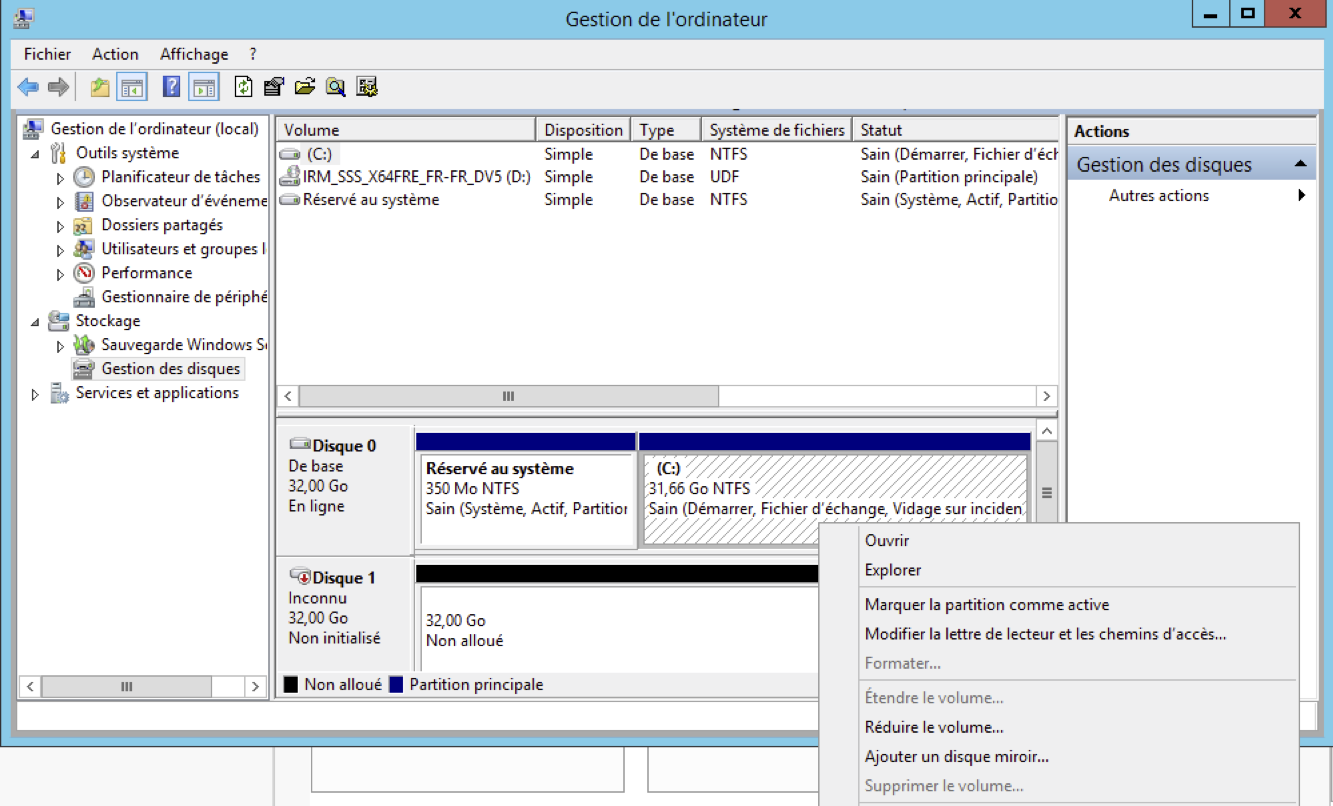Click the Statut column header

tap(955, 130)
